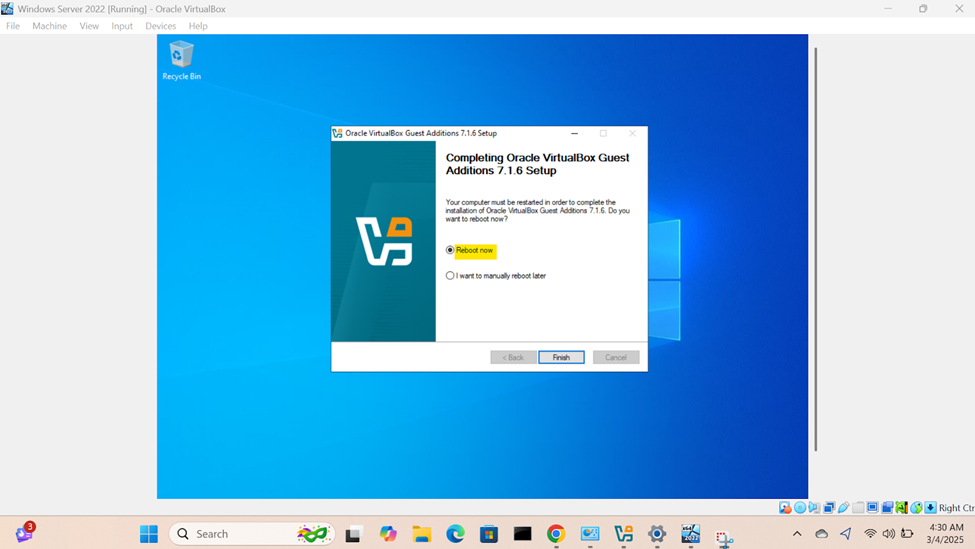This screenshot has width=975, height=549.
Task: Minimize the Guest Additions Setup dialog
Action: (575, 133)
